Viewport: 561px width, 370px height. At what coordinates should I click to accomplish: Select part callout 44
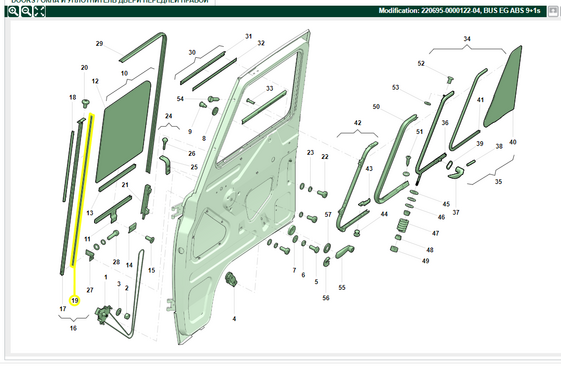(384, 214)
